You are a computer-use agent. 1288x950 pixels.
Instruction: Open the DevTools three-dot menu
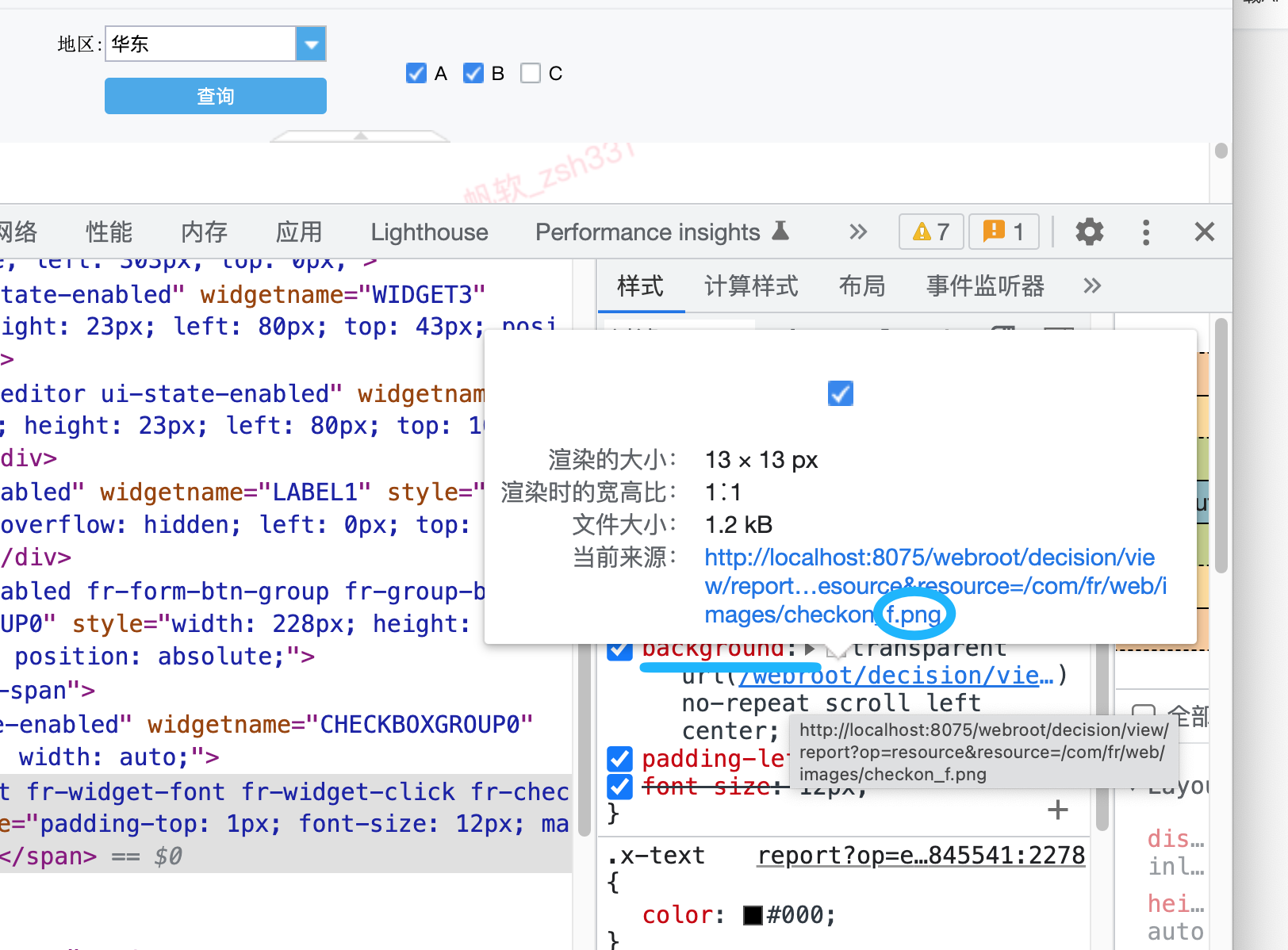[x=1145, y=232]
